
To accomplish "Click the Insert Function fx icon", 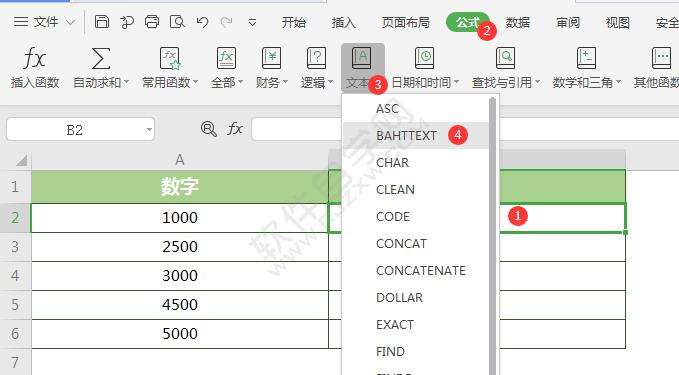I will (x=35, y=58).
